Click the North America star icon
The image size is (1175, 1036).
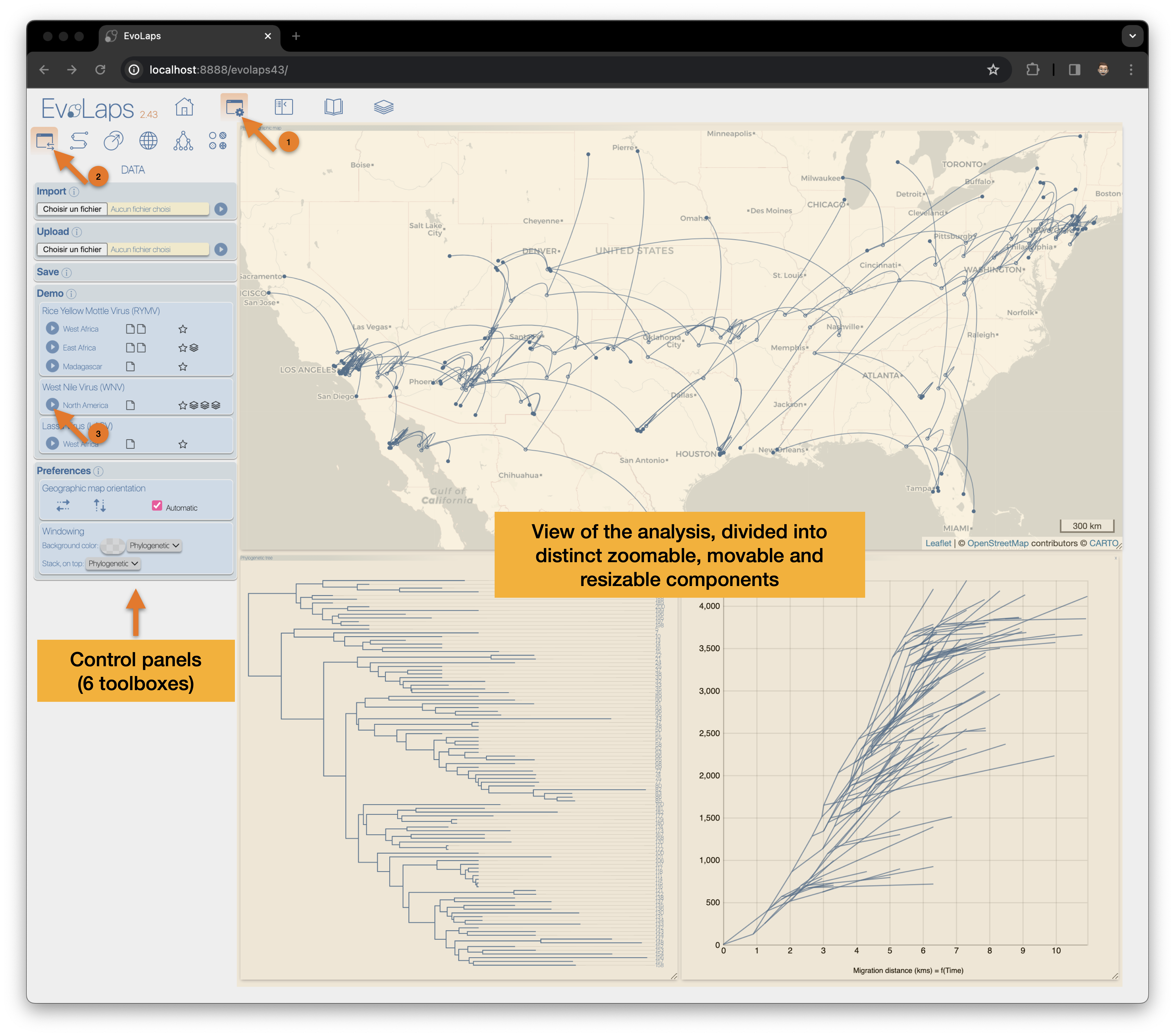coord(183,406)
